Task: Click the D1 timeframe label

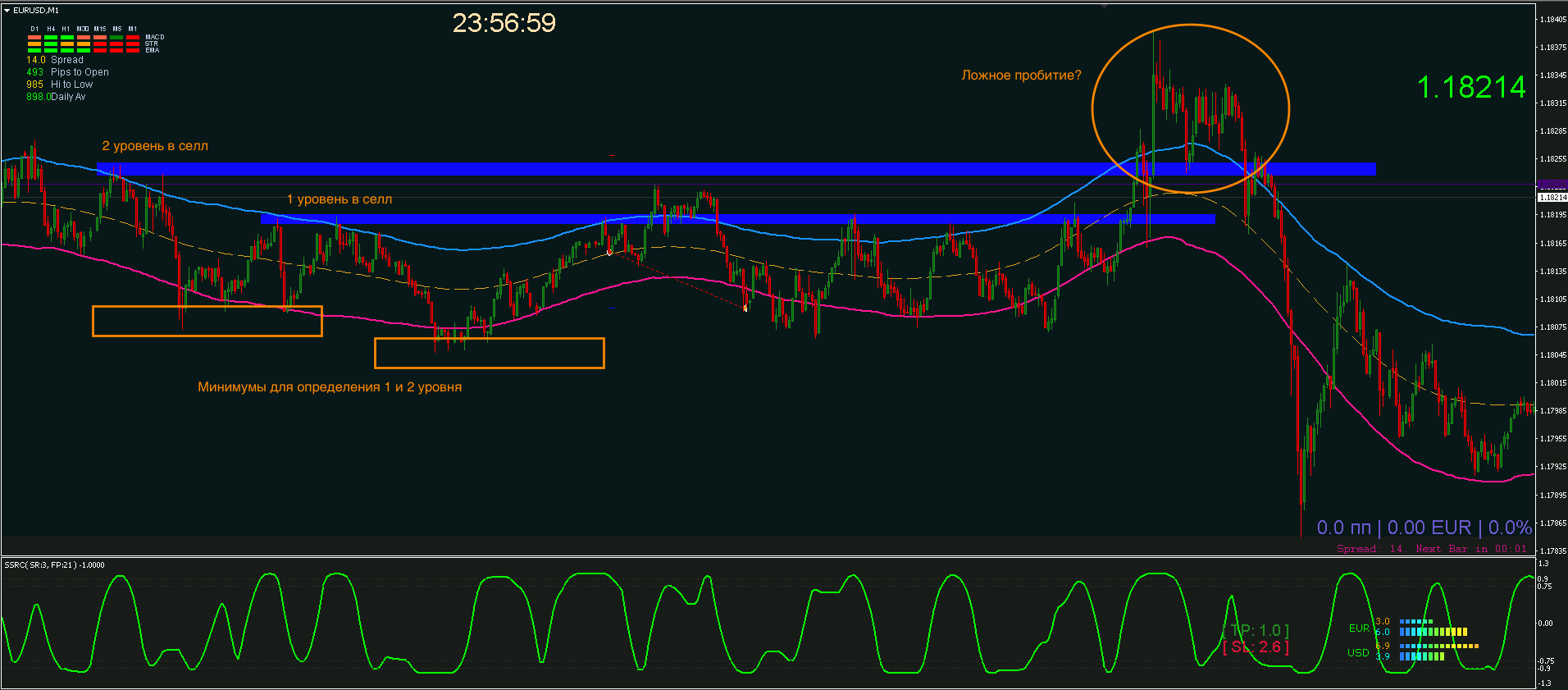Action: (34, 29)
